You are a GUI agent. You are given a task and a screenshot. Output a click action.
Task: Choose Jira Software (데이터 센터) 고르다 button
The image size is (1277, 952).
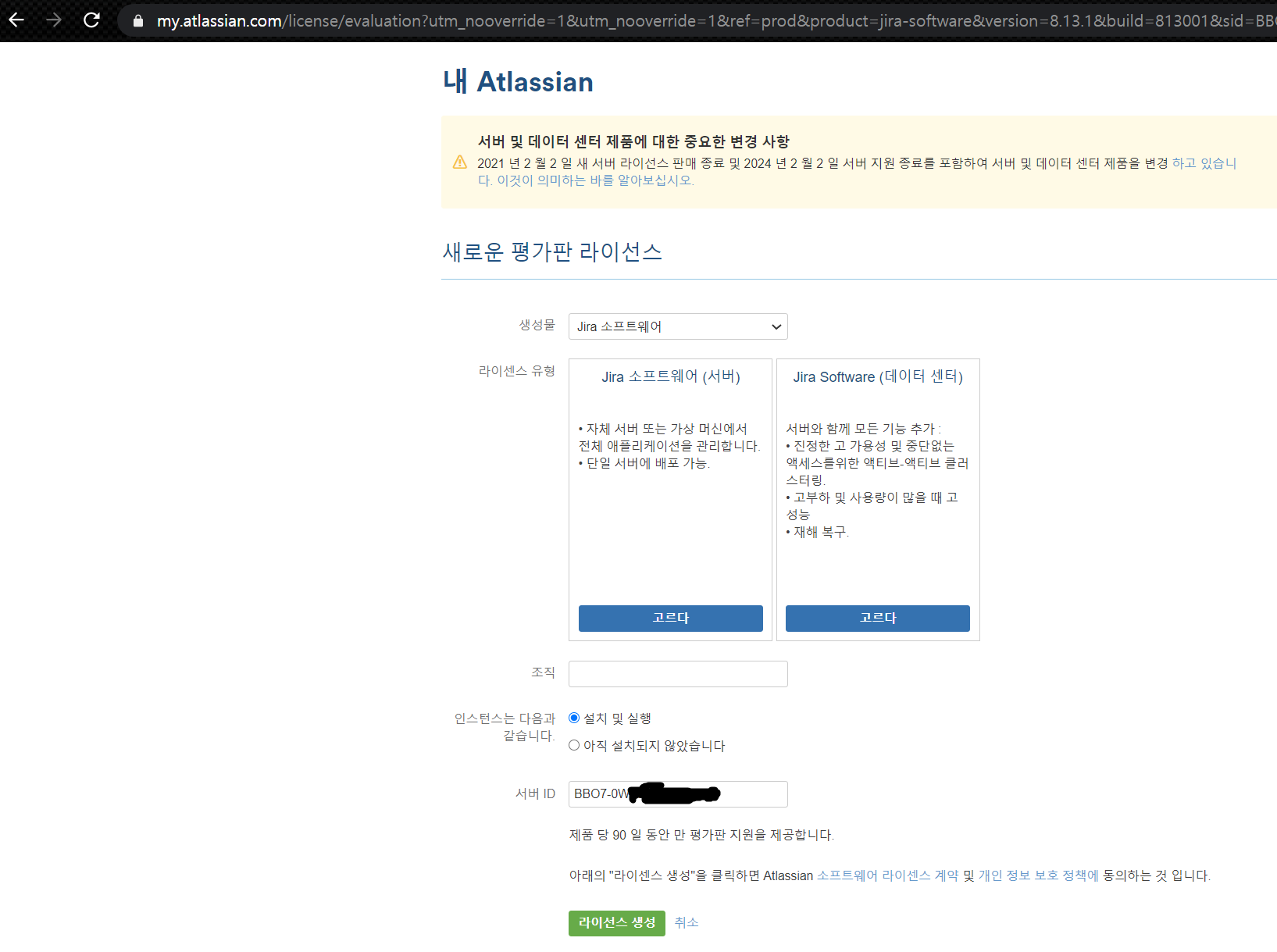[x=877, y=618]
